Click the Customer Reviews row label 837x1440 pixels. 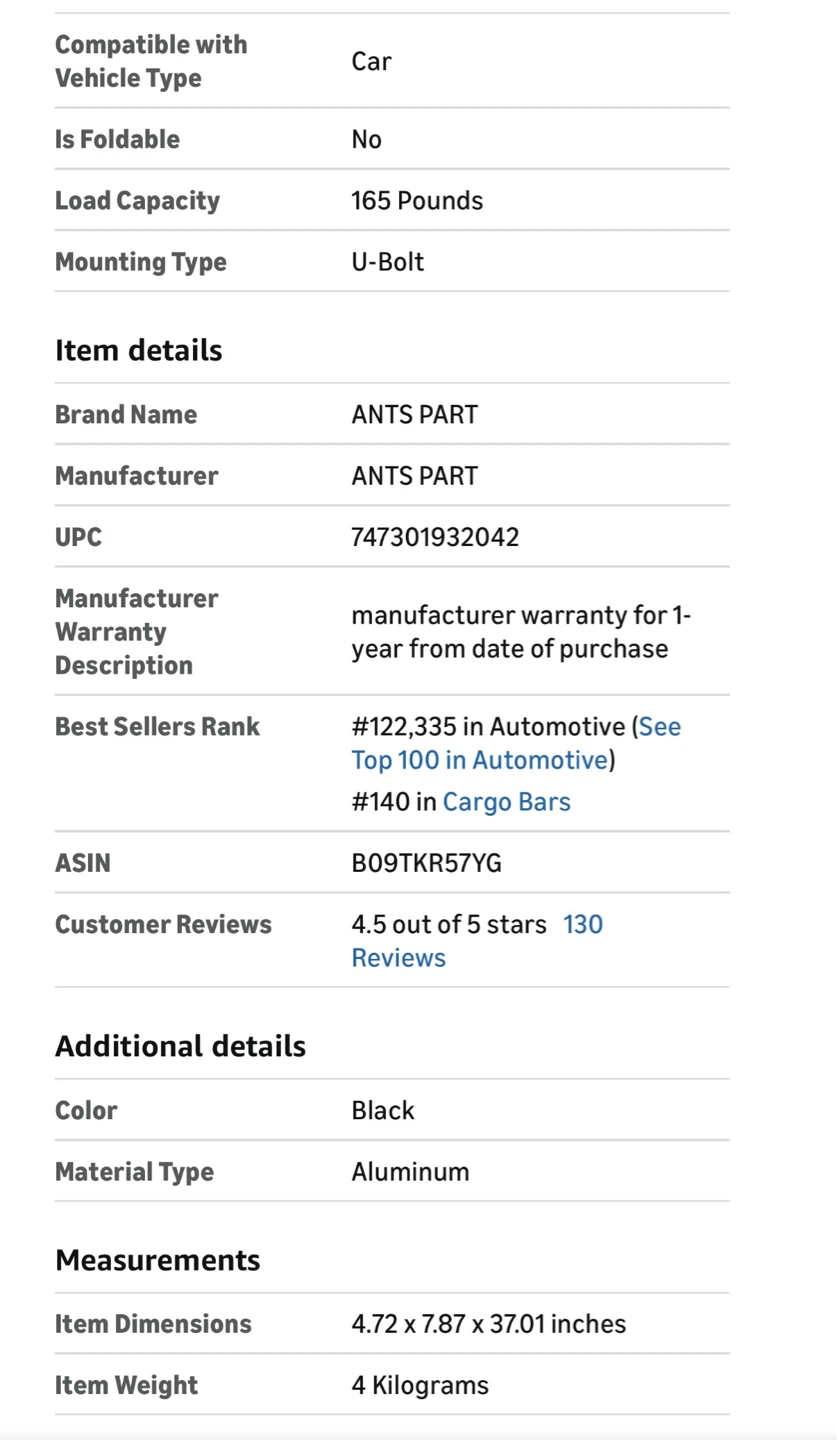163,925
